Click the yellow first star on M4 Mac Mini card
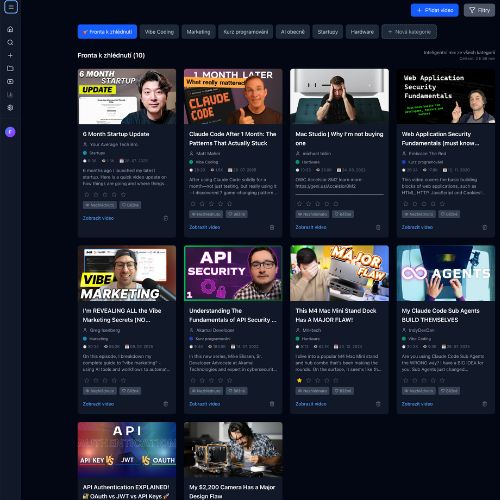 point(299,380)
